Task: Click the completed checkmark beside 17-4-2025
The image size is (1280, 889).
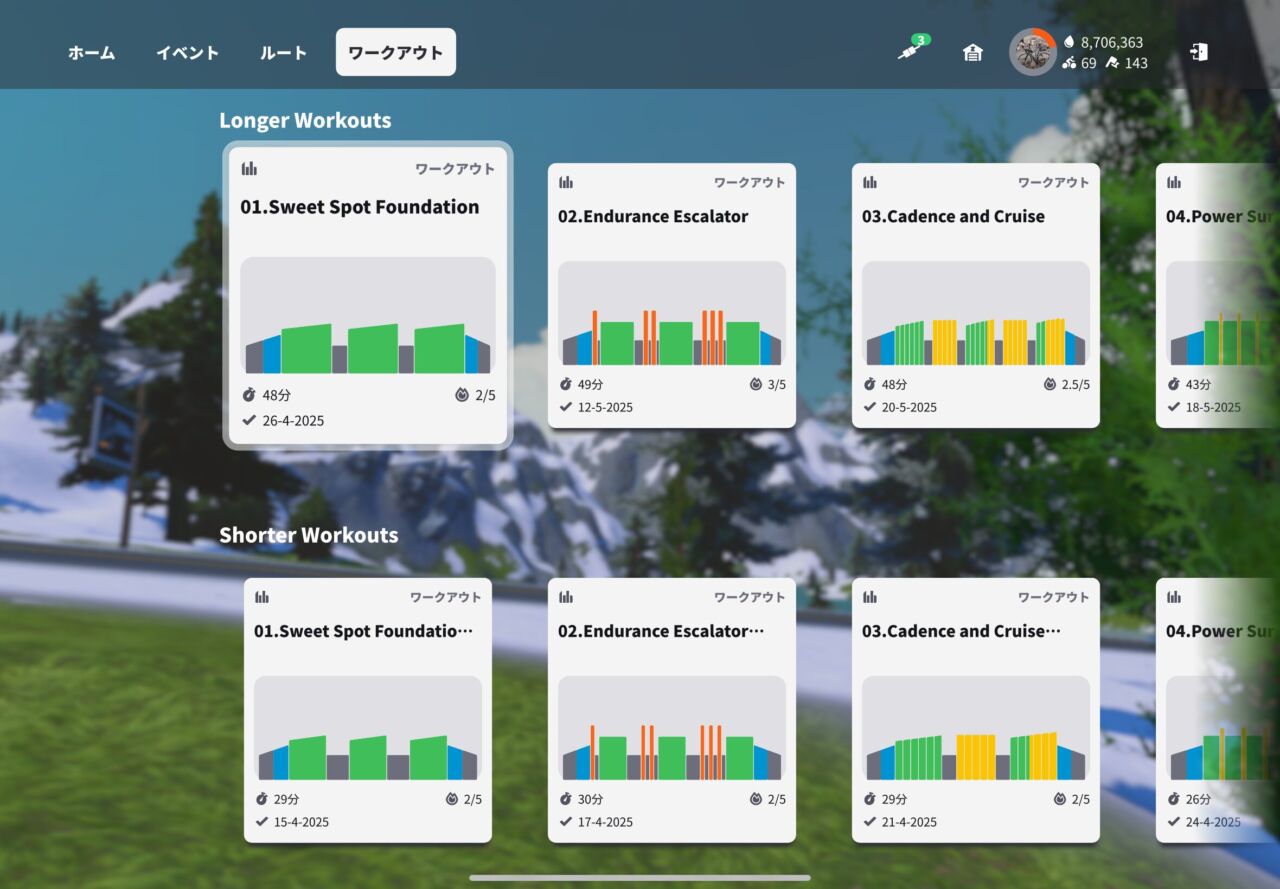Action: (x=566, y=822)
